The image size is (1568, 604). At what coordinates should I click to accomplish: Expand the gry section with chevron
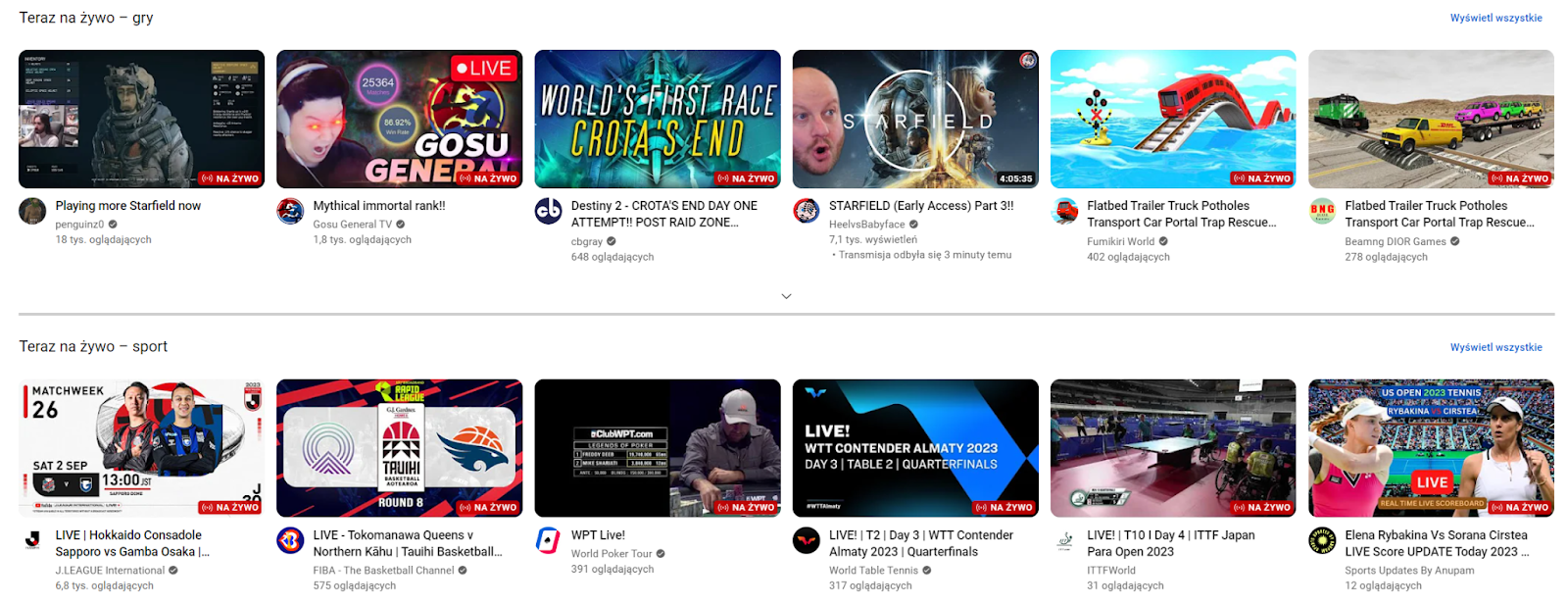786,296
